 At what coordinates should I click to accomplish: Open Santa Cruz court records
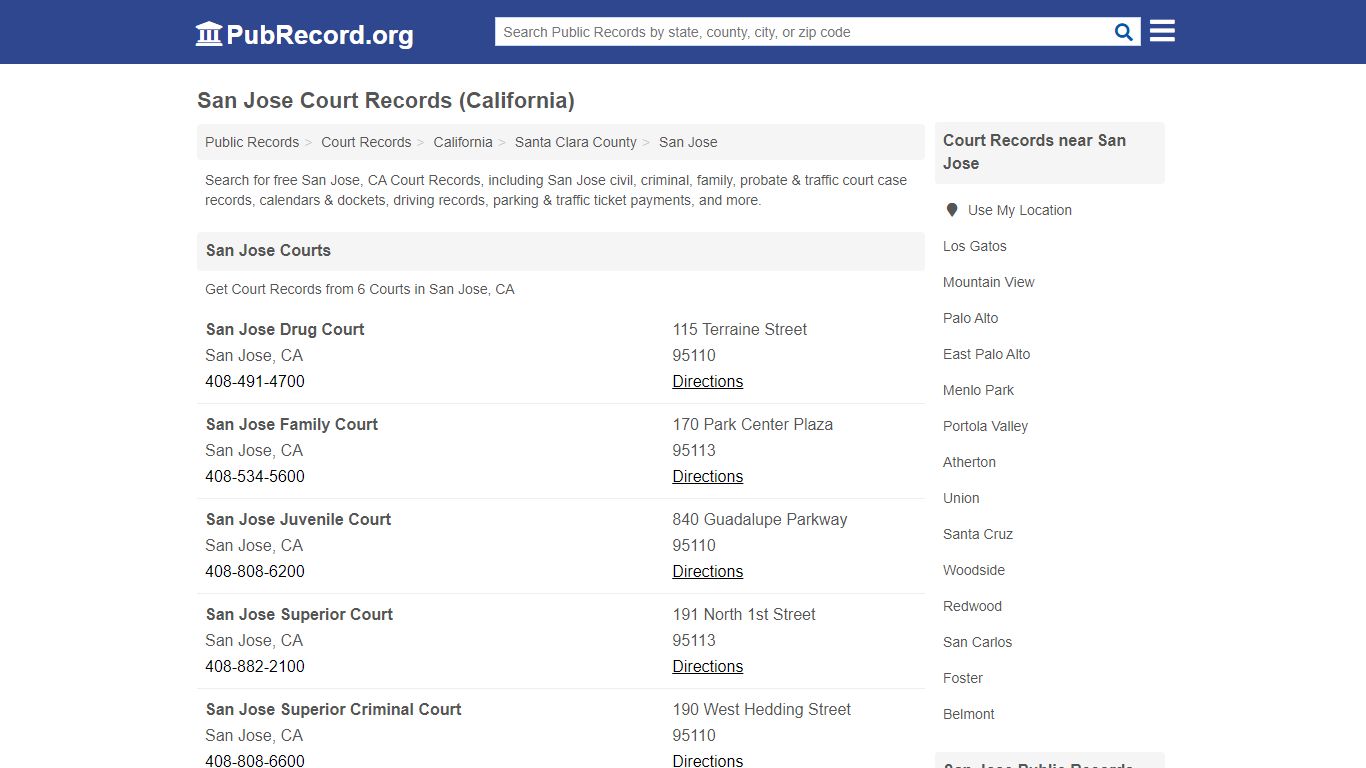pos(978,534)
